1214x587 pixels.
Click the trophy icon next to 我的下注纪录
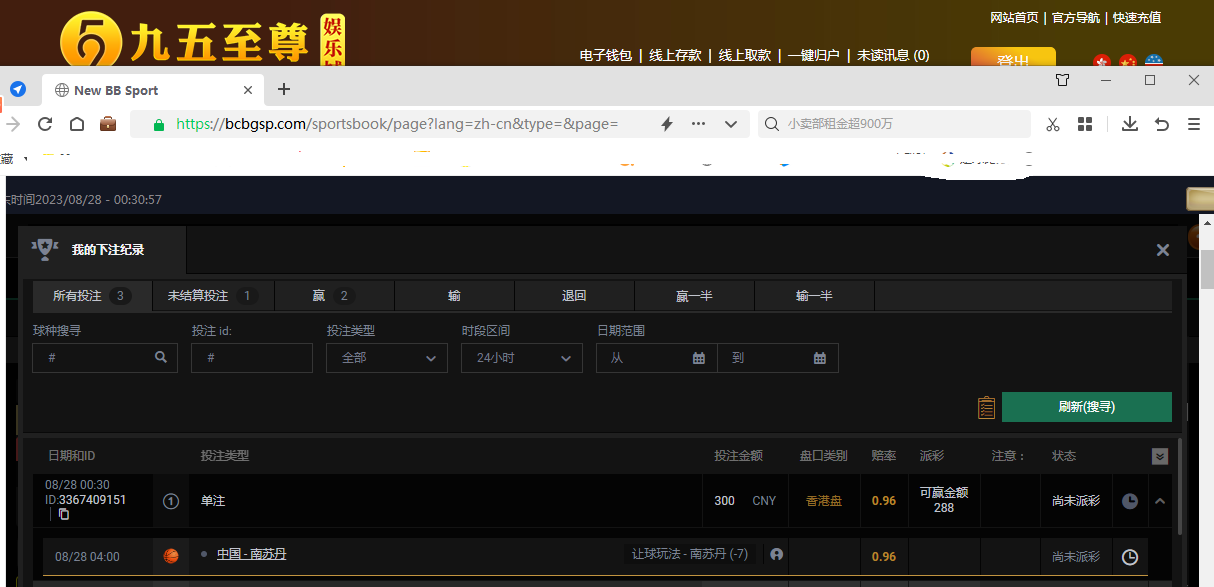pos(43,248)
